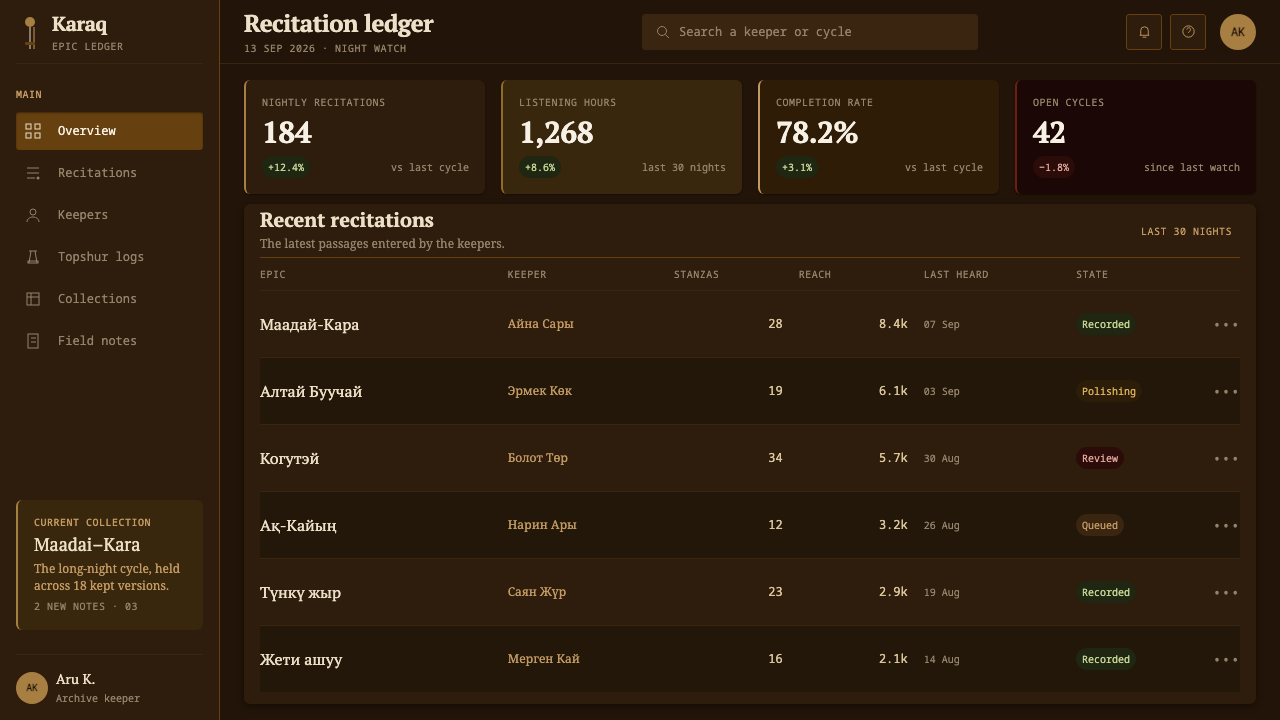Click the Karaq topshur logo icon
Viewport: 1280px width, 720px height.
point(30,32)
